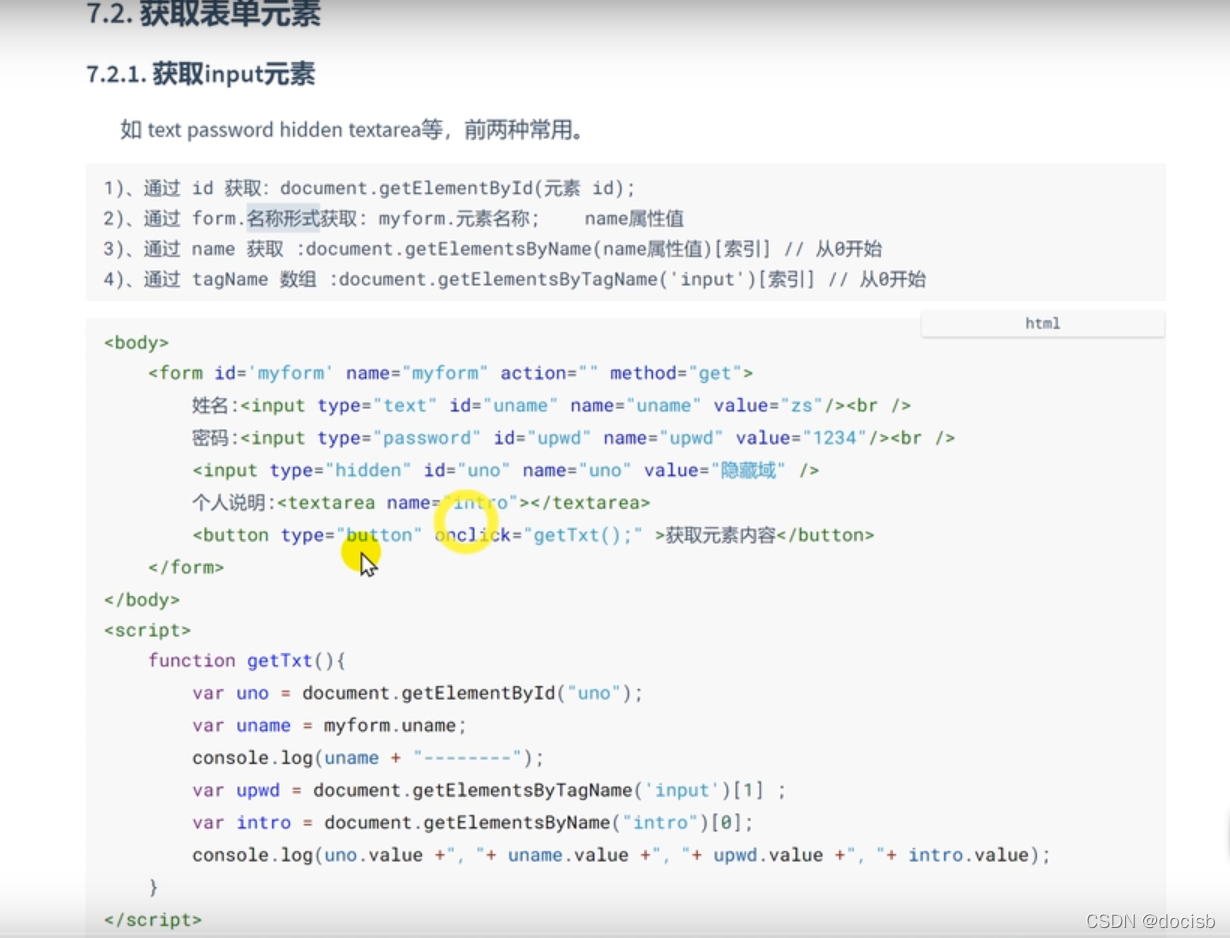The image size is (1230, 938).
Task: Click the '个人说明:<textarea name="intro">' line
Action: tap(421, 503)
